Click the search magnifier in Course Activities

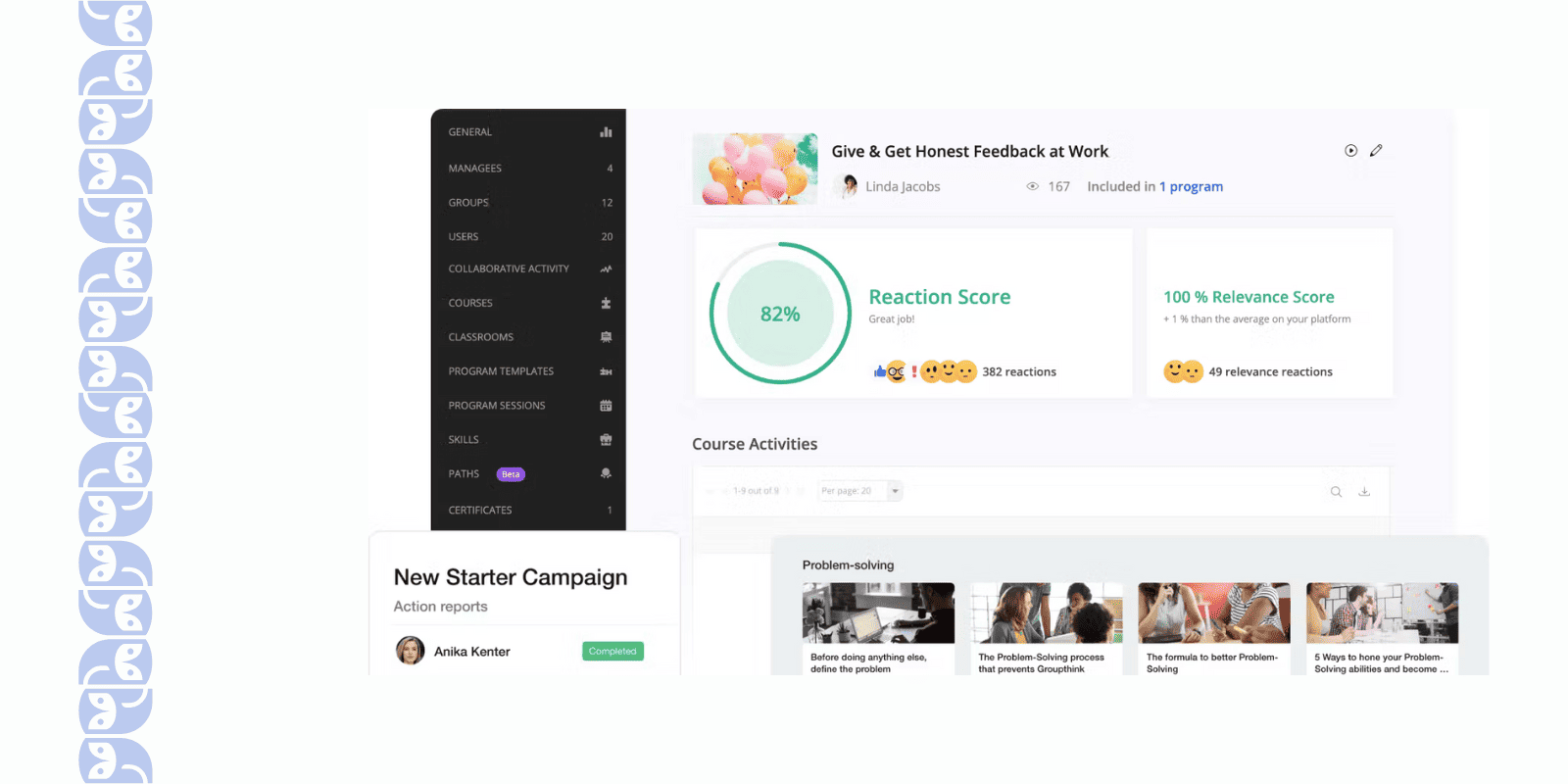[1336, 492]
